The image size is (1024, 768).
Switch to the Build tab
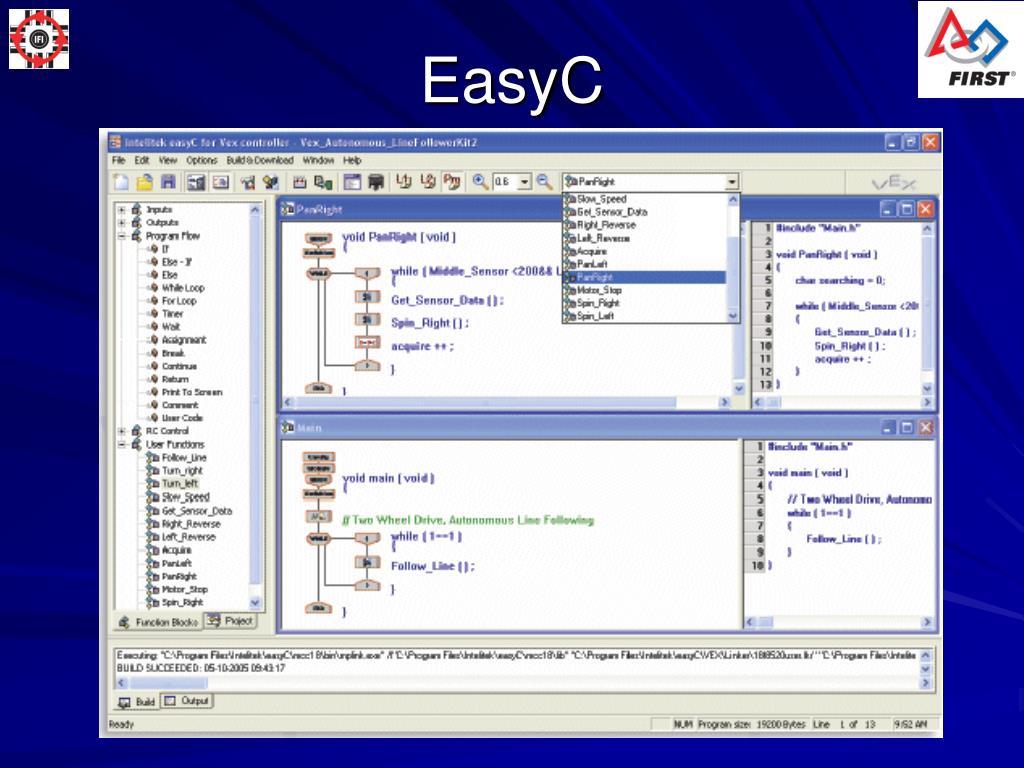tap(136, 702)
